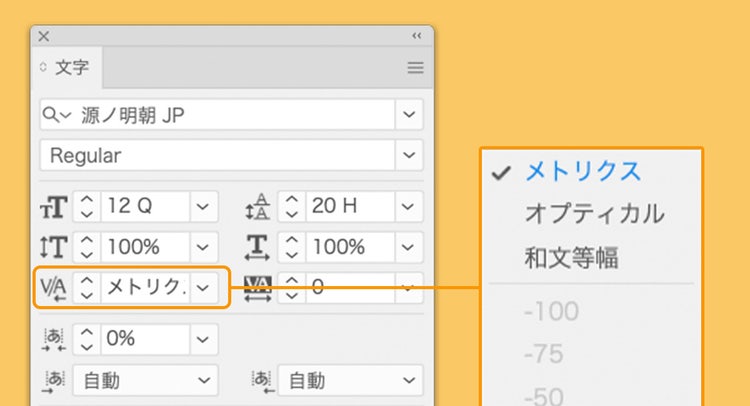This screenshot has width=750, height=406.
Task: Open the leading 20 H dropdown
Action: pyautogui.click(x=408, y=207)
